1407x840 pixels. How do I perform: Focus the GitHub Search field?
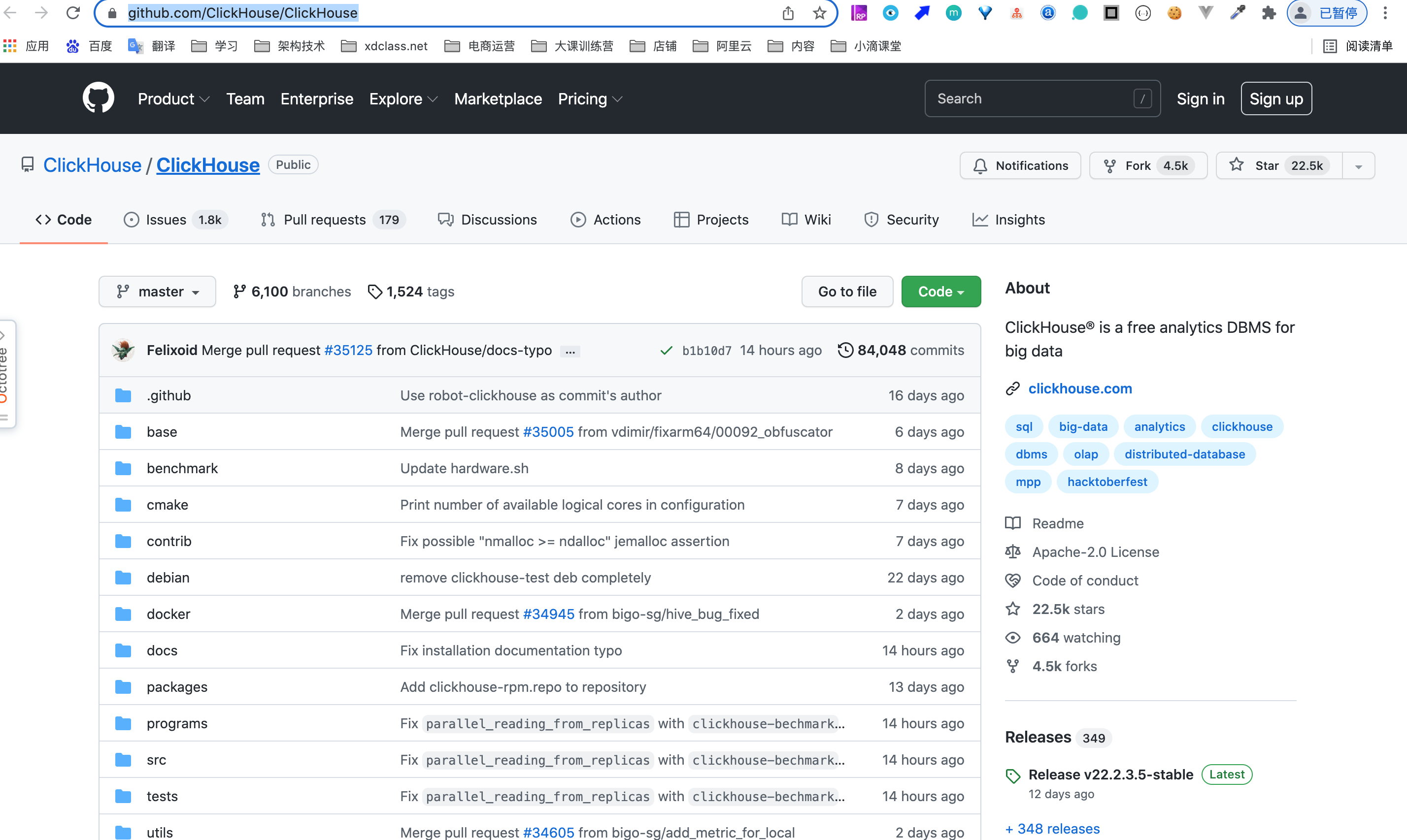1042,98
